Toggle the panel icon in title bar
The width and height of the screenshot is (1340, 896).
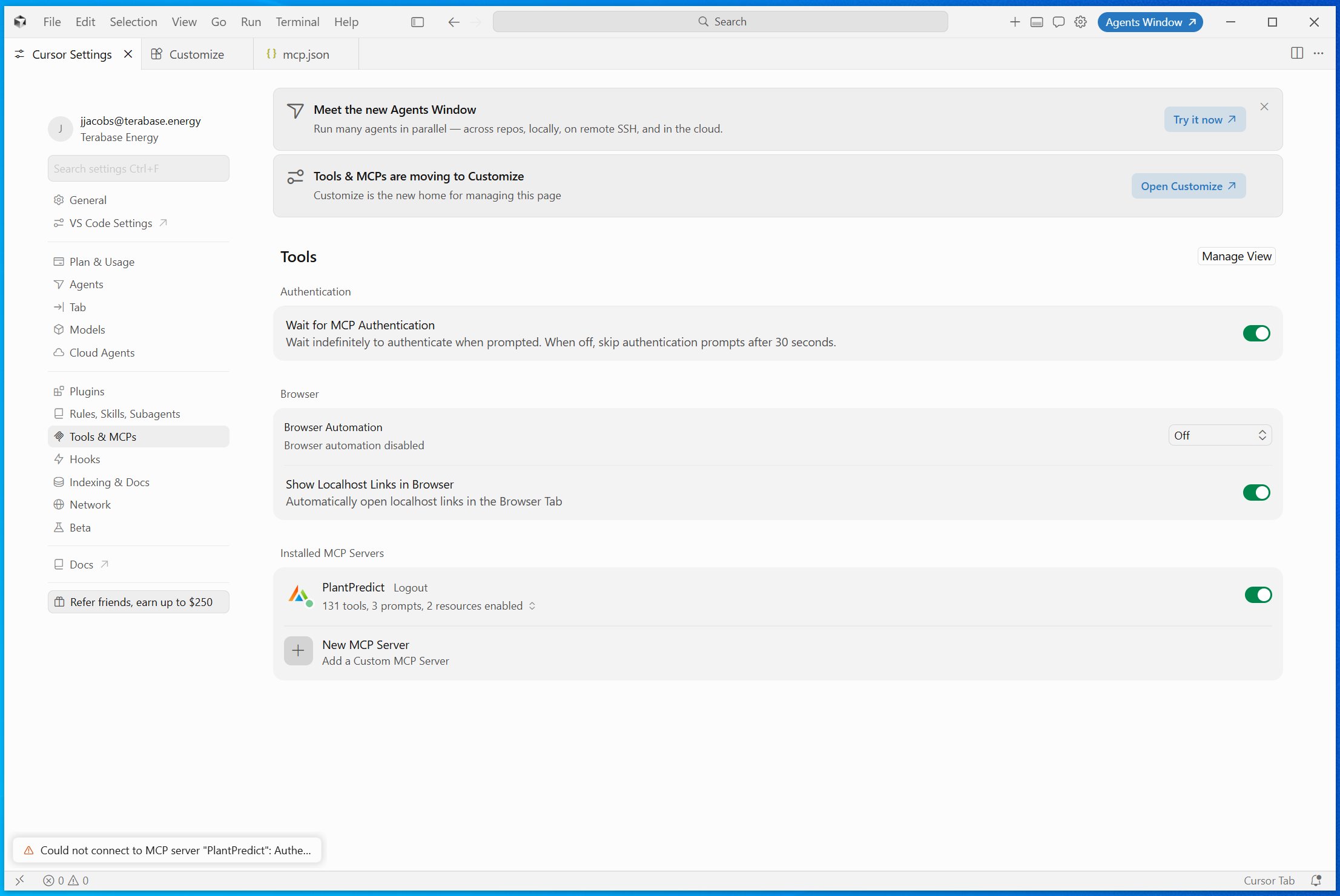(x=1037, y=22)
